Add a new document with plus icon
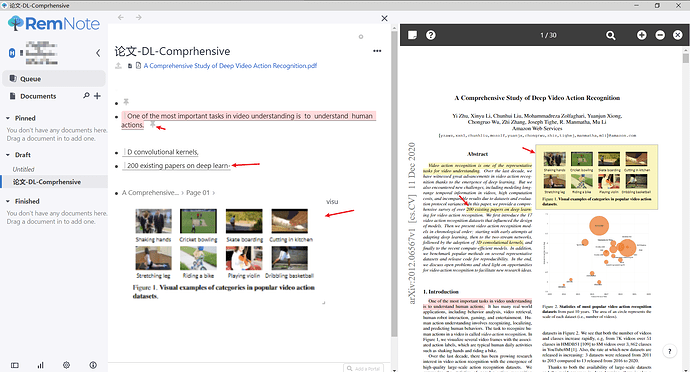Viewport: 690px width, 372px height. [97, 96]
